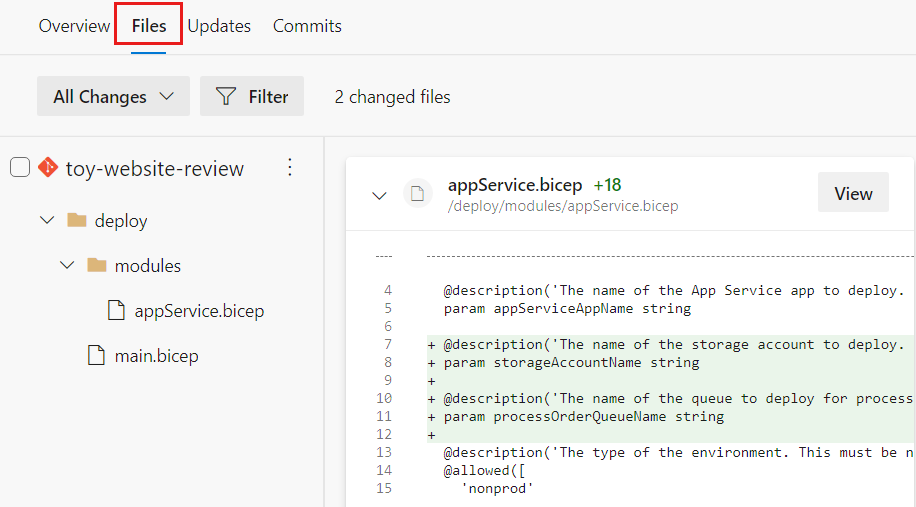Click the '2 changed files' text
The height and width of the screenshot is (507, 916).
[392, 97]
